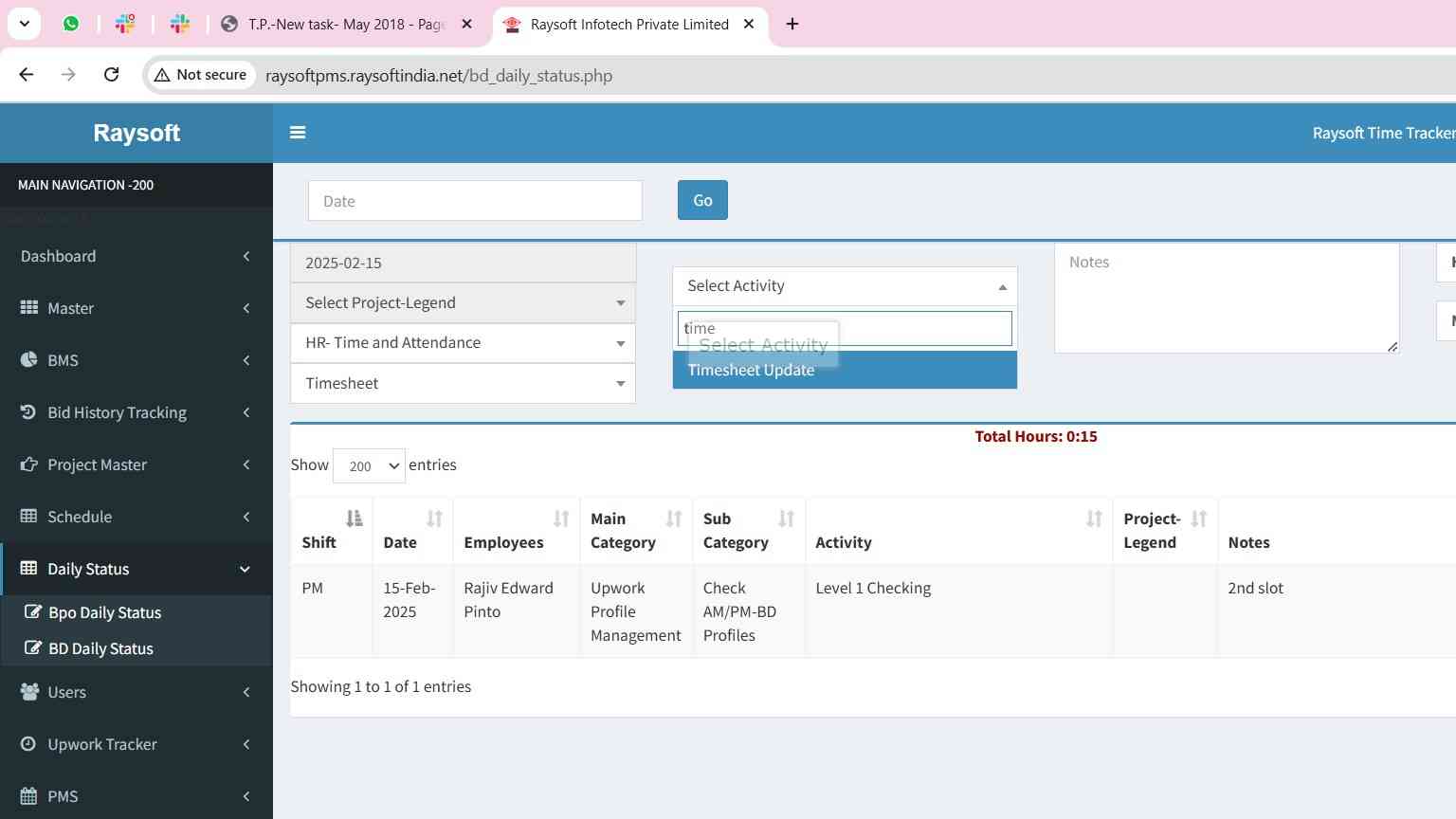Click the BMS pie chart icon
Viewport: 1456px width, 819px height.
coord(29,360)
